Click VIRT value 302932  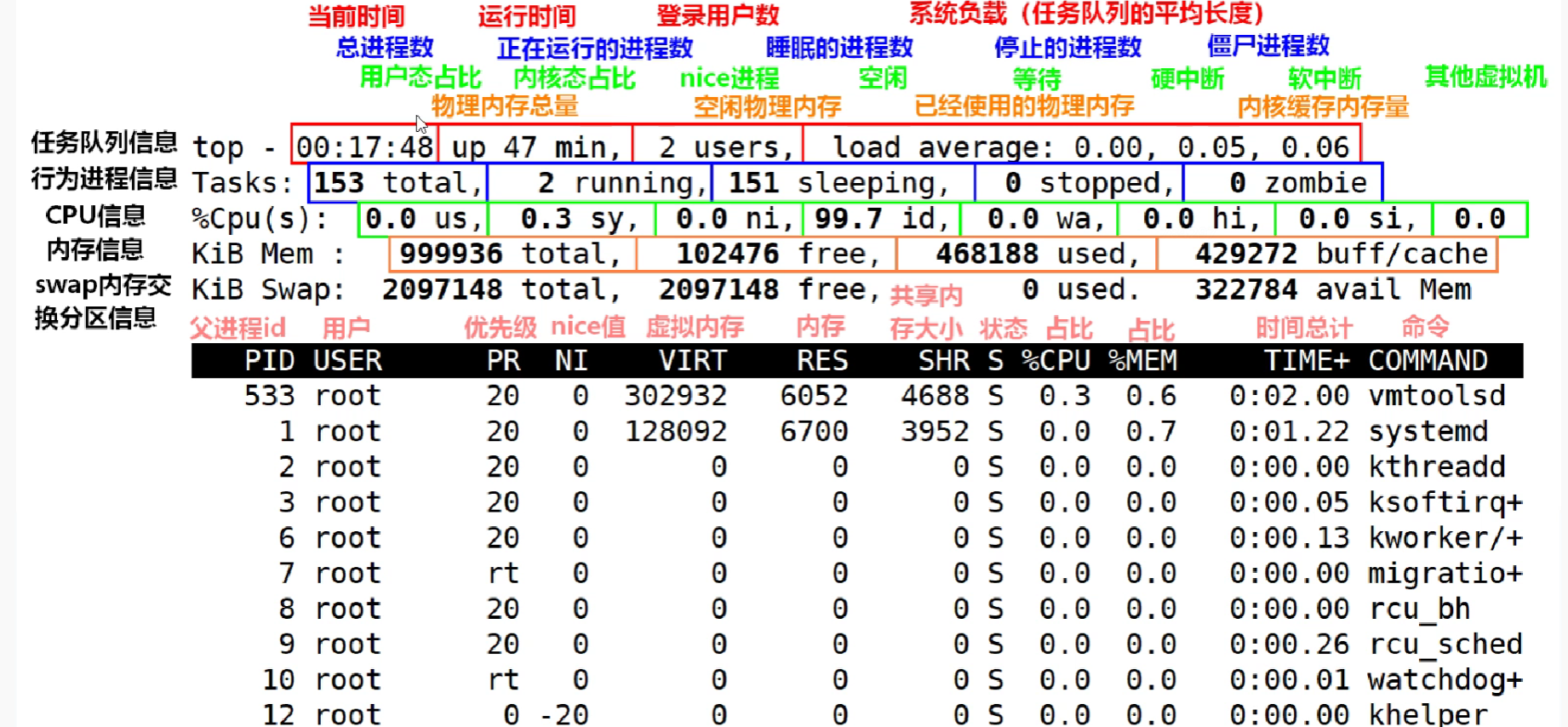[x=676, y=396]
